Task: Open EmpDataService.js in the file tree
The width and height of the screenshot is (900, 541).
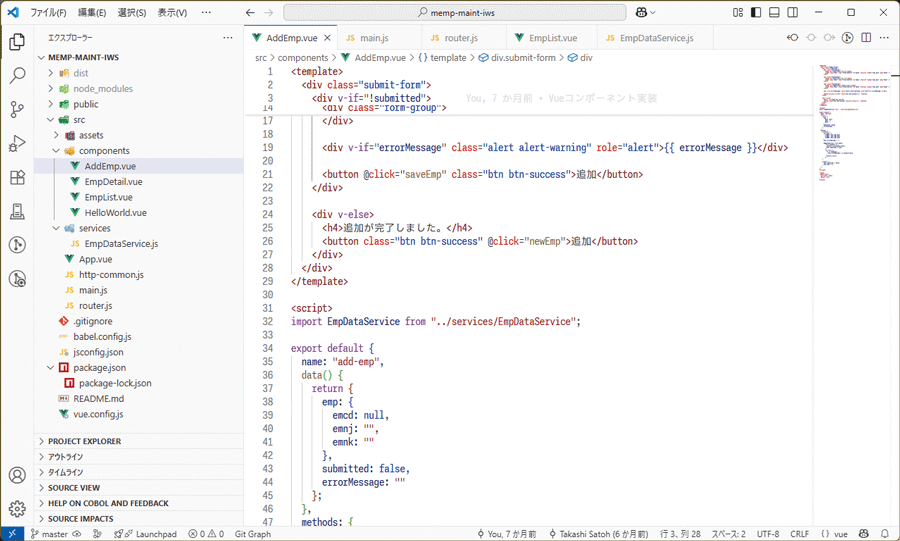Action: coord(121,244)
